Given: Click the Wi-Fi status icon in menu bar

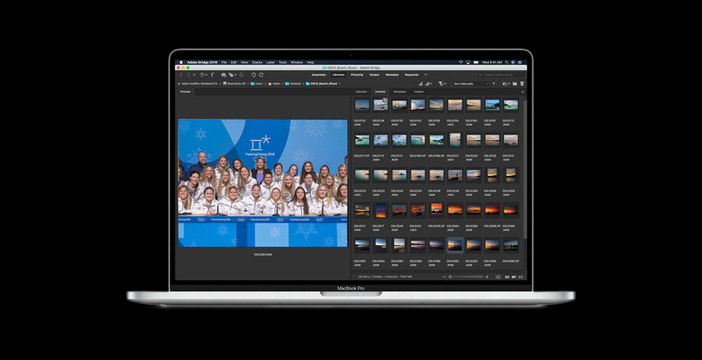Looking at the screenshot, I should (x=461, y=62).
